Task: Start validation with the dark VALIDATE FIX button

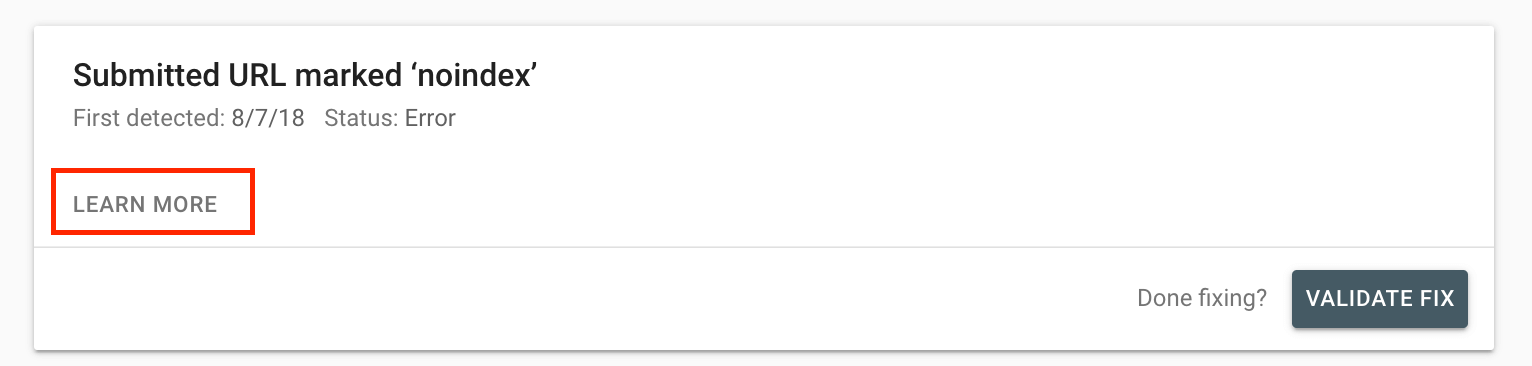Action: 1379,299
